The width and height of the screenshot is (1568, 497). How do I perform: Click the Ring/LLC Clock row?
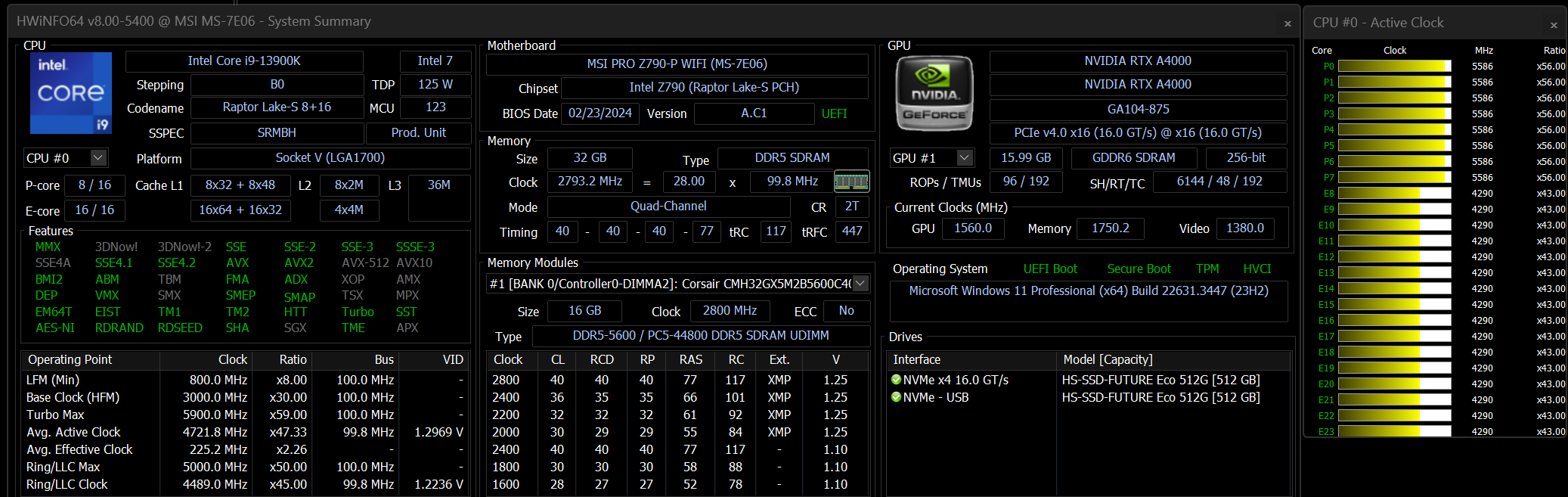(244, 484)
